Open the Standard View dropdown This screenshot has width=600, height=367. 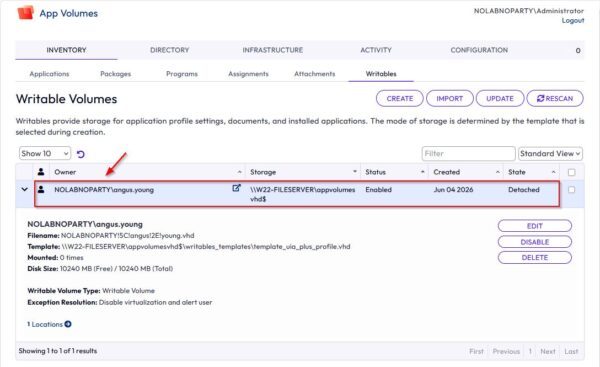(550, 153)
